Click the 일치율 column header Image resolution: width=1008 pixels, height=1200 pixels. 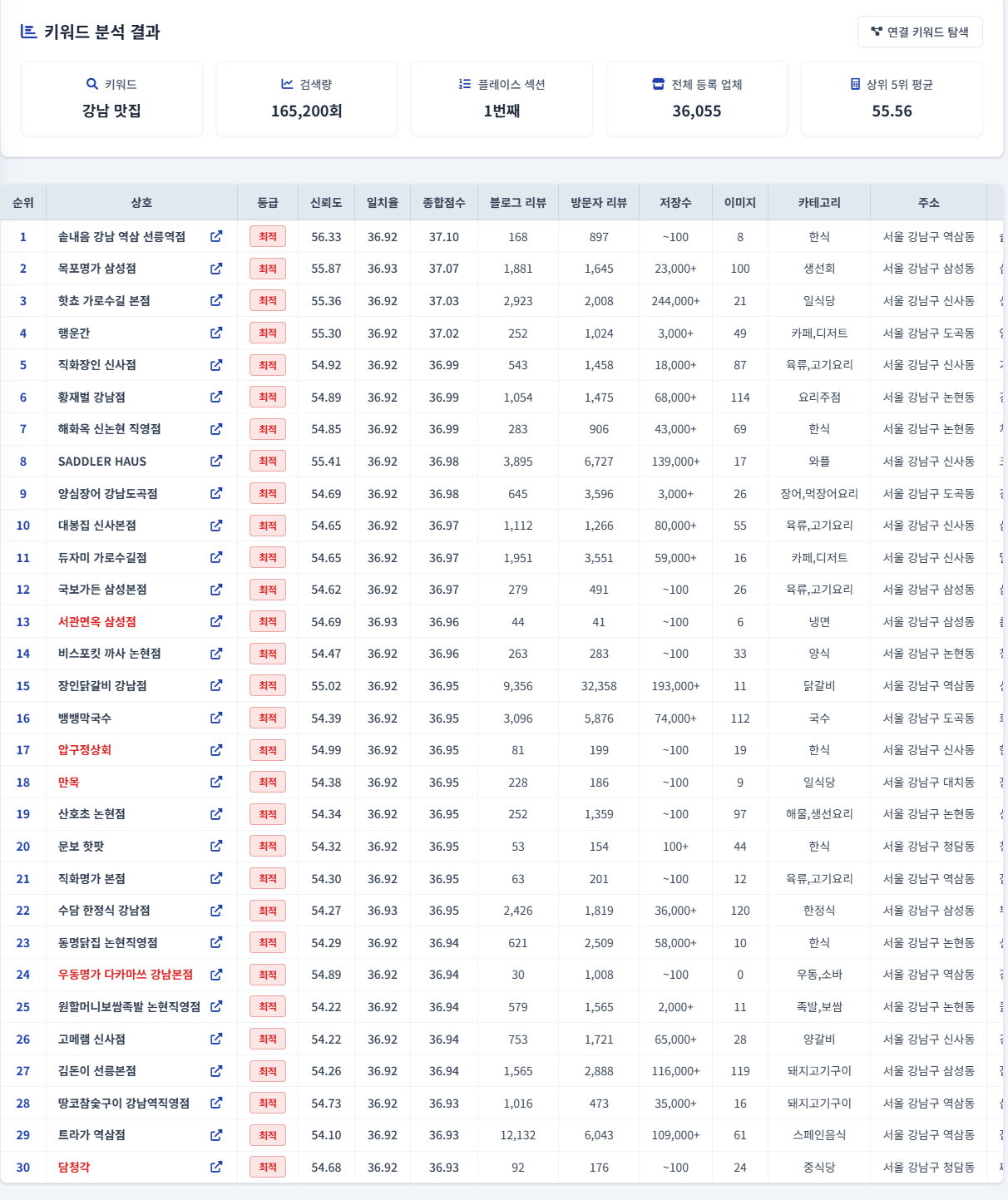coord(383,203)
